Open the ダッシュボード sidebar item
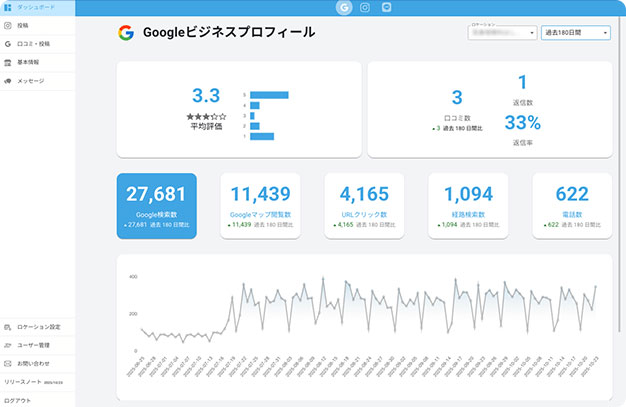626x407 pixels. point(37,8)
